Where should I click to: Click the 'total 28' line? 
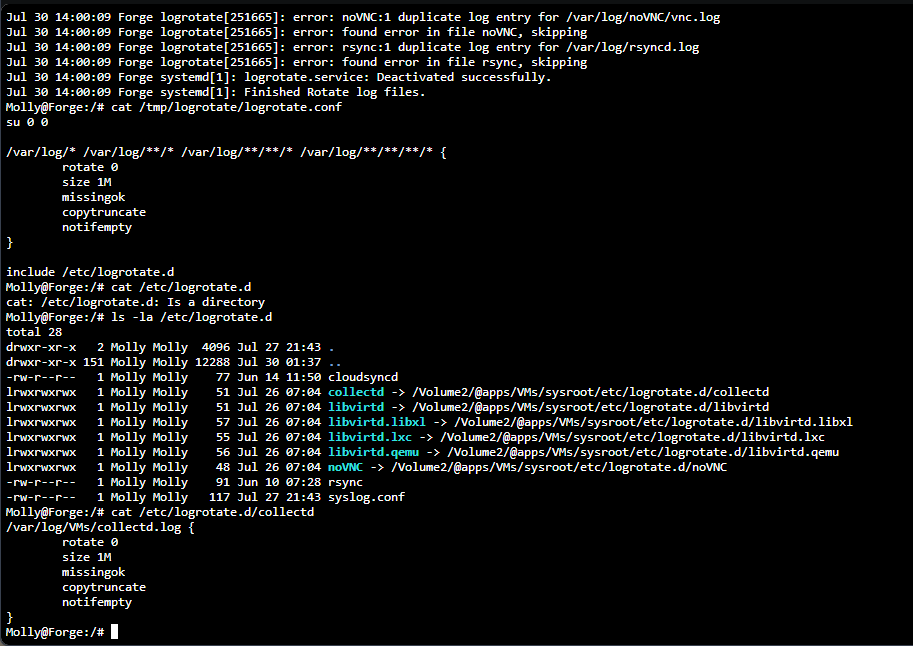pos(34,332)
